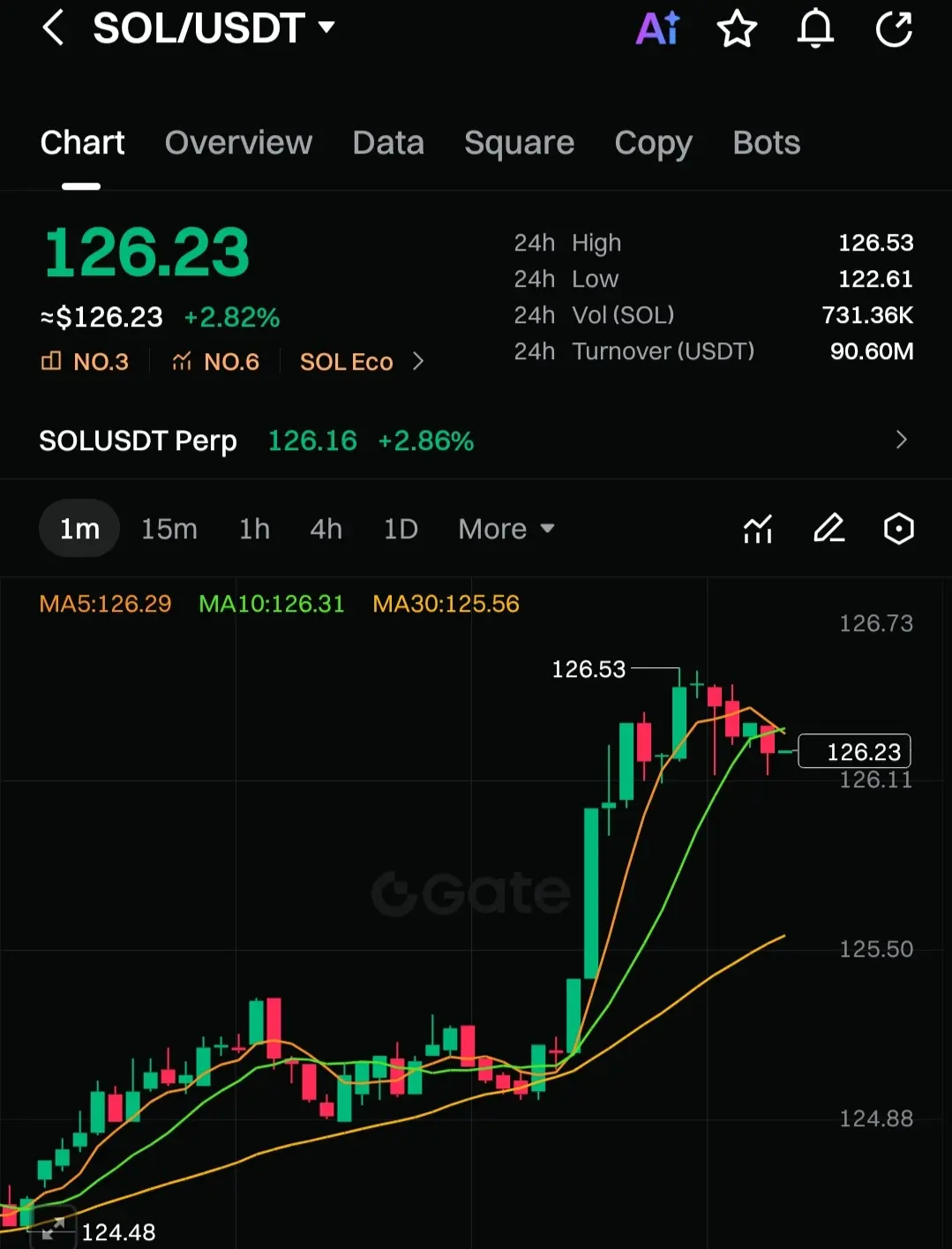Image resolution: width=952 pixels, height=1249 pixels.
Task: Open the More timeframes dropdown
Action: coord(506,529)
